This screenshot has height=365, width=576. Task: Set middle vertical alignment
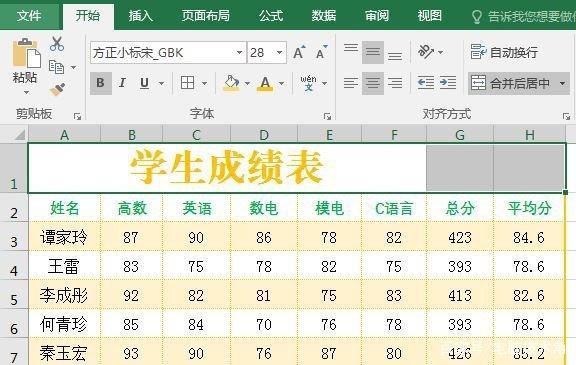click(372, 52)
